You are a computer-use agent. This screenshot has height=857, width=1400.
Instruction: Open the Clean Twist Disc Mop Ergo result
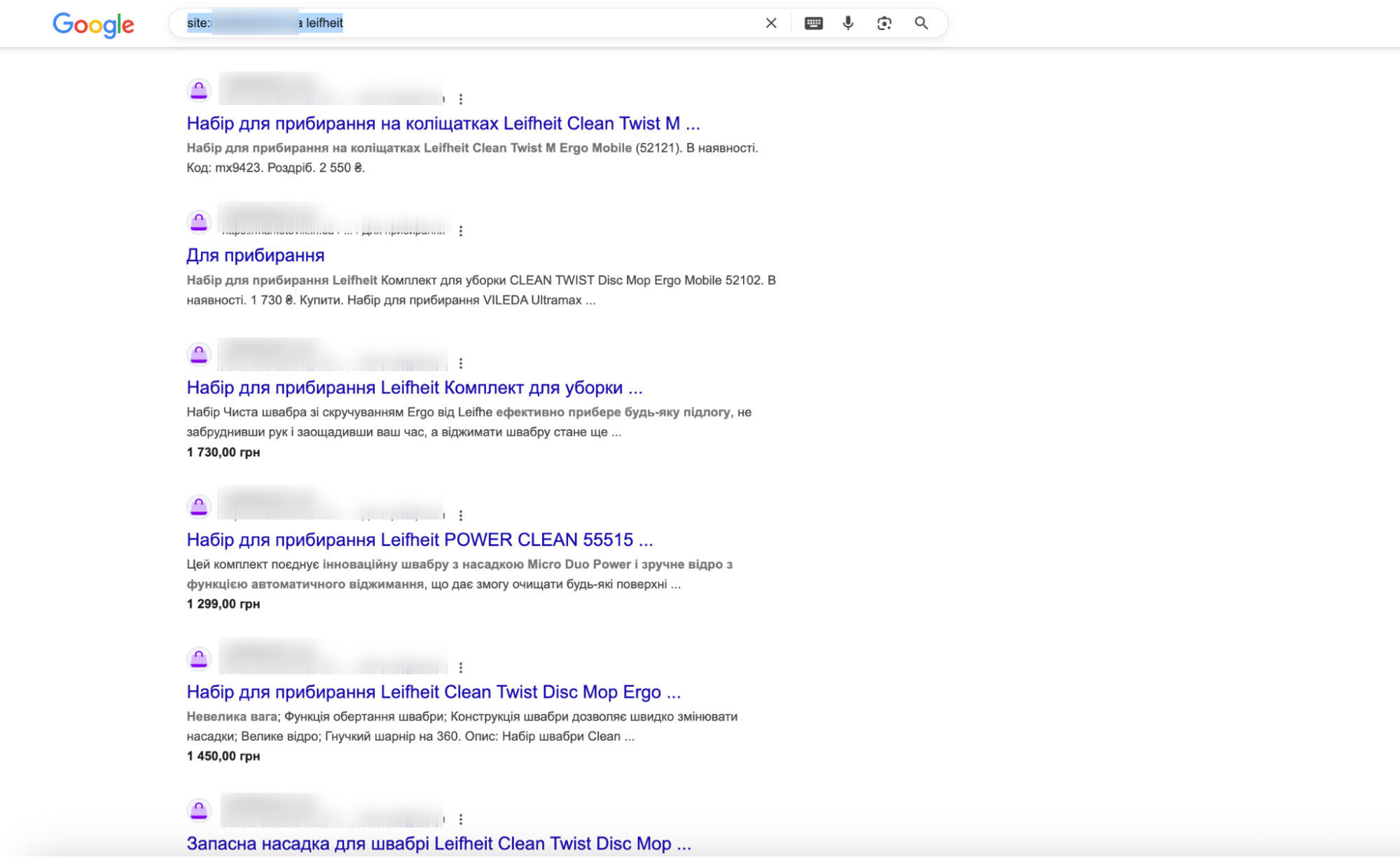click(433, 692)
